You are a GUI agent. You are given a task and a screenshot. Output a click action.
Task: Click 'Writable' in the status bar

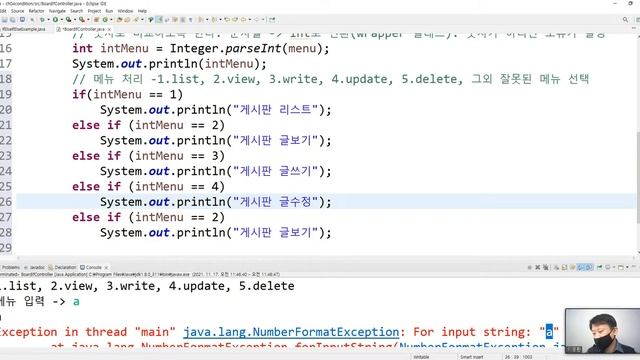(x=421, y=357)
